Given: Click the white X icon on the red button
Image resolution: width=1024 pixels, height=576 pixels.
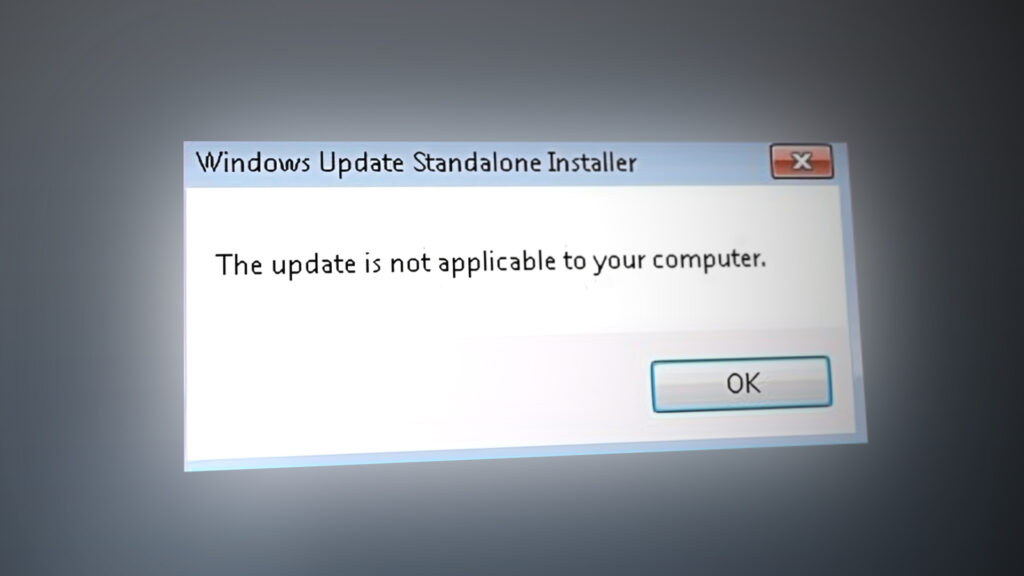Looking at the screenshot, I should coord(802,161).
